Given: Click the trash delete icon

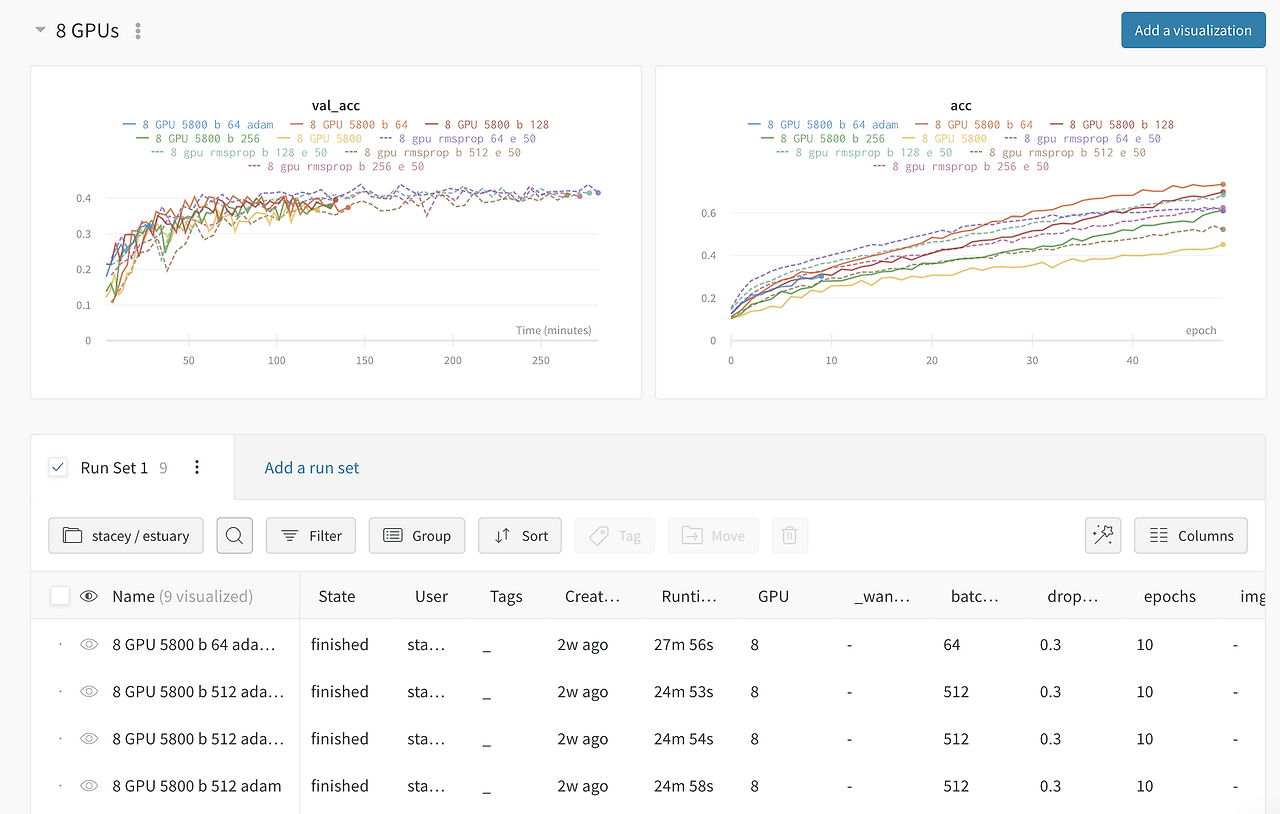Looking at the screenshot, I should 789,536.
